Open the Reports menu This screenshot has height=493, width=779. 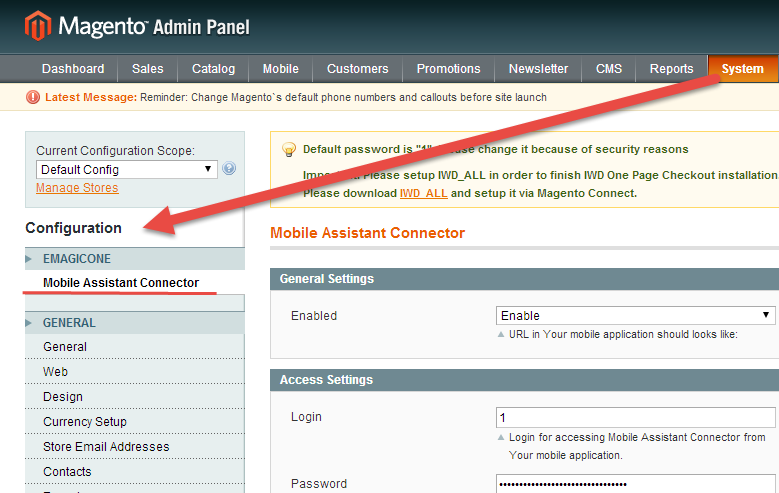(x=672, y=69)
